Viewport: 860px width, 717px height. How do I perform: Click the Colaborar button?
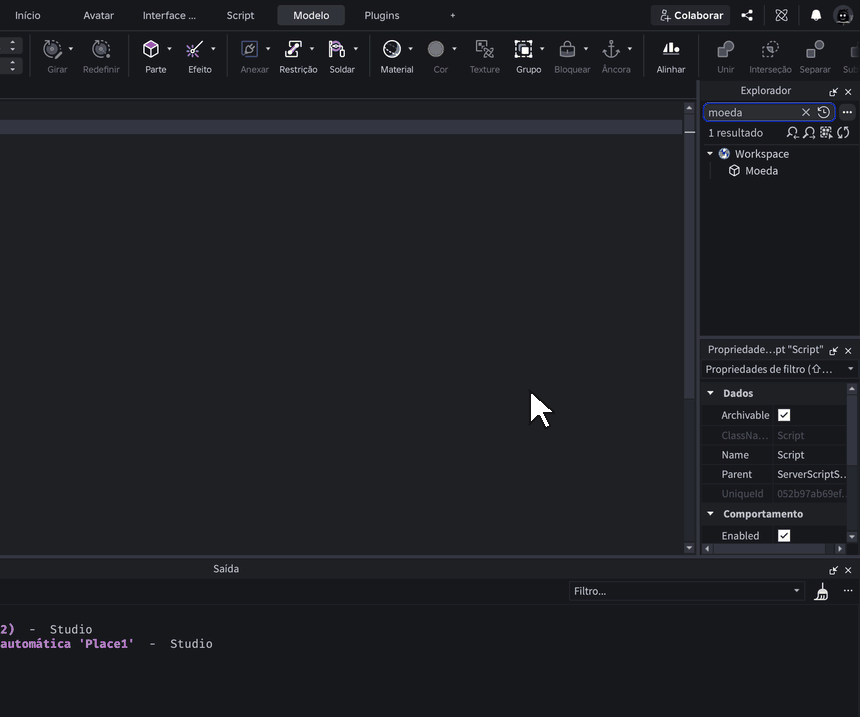[691, 15]
